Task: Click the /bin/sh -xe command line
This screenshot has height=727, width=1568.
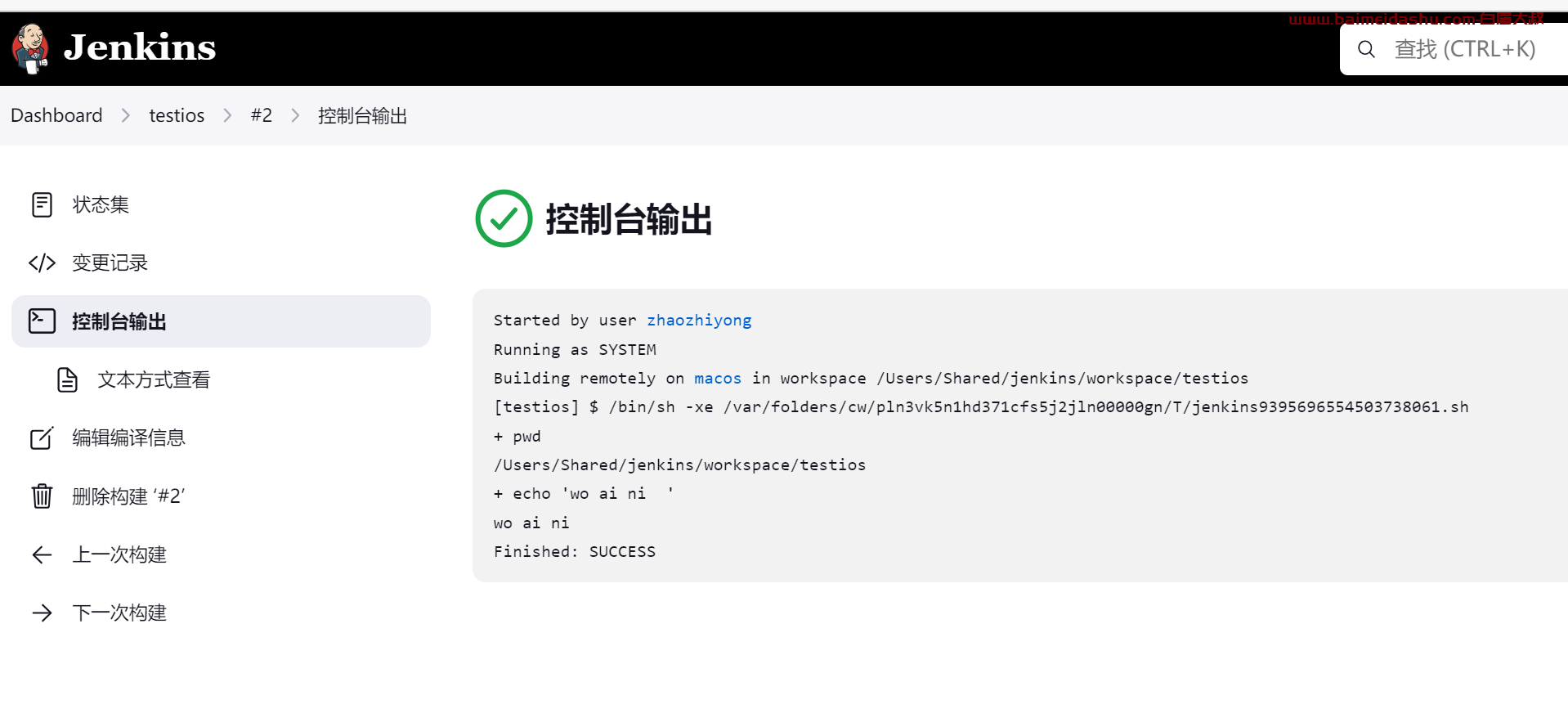Action: click(981, 406)
